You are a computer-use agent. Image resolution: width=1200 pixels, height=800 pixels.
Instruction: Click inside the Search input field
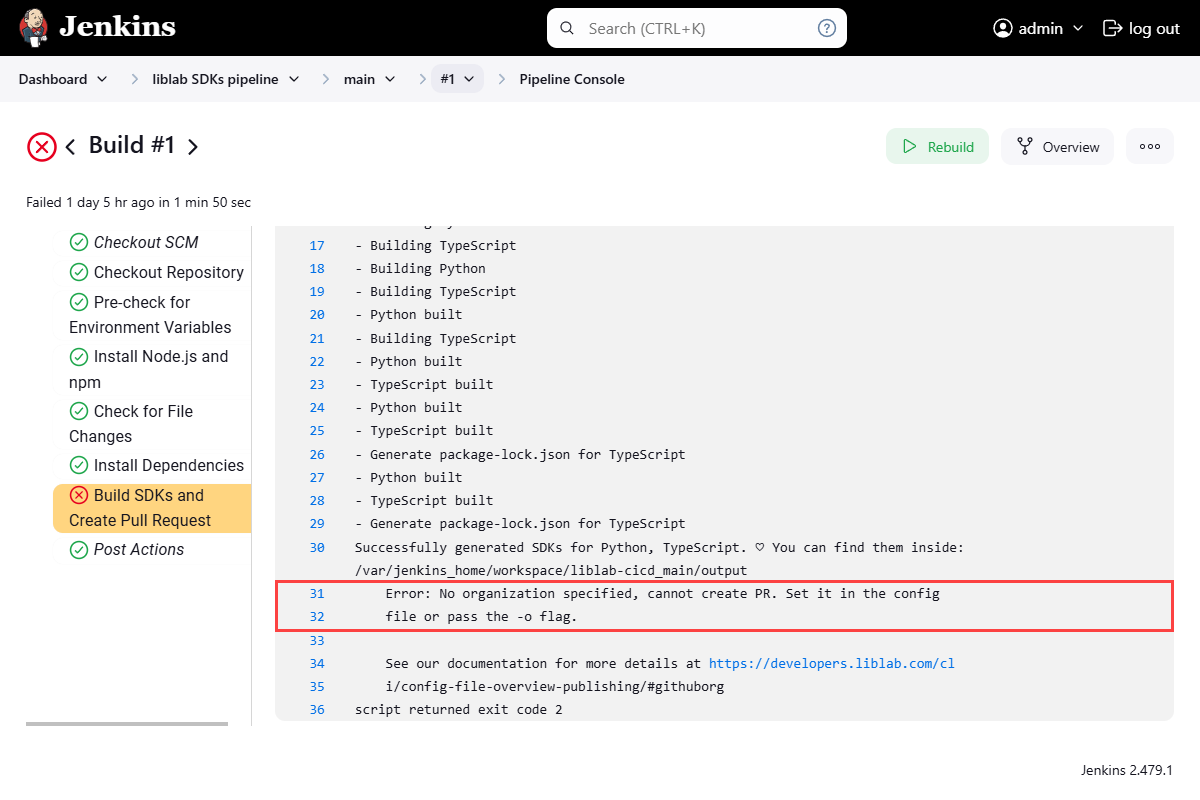(x=690, y=28)
